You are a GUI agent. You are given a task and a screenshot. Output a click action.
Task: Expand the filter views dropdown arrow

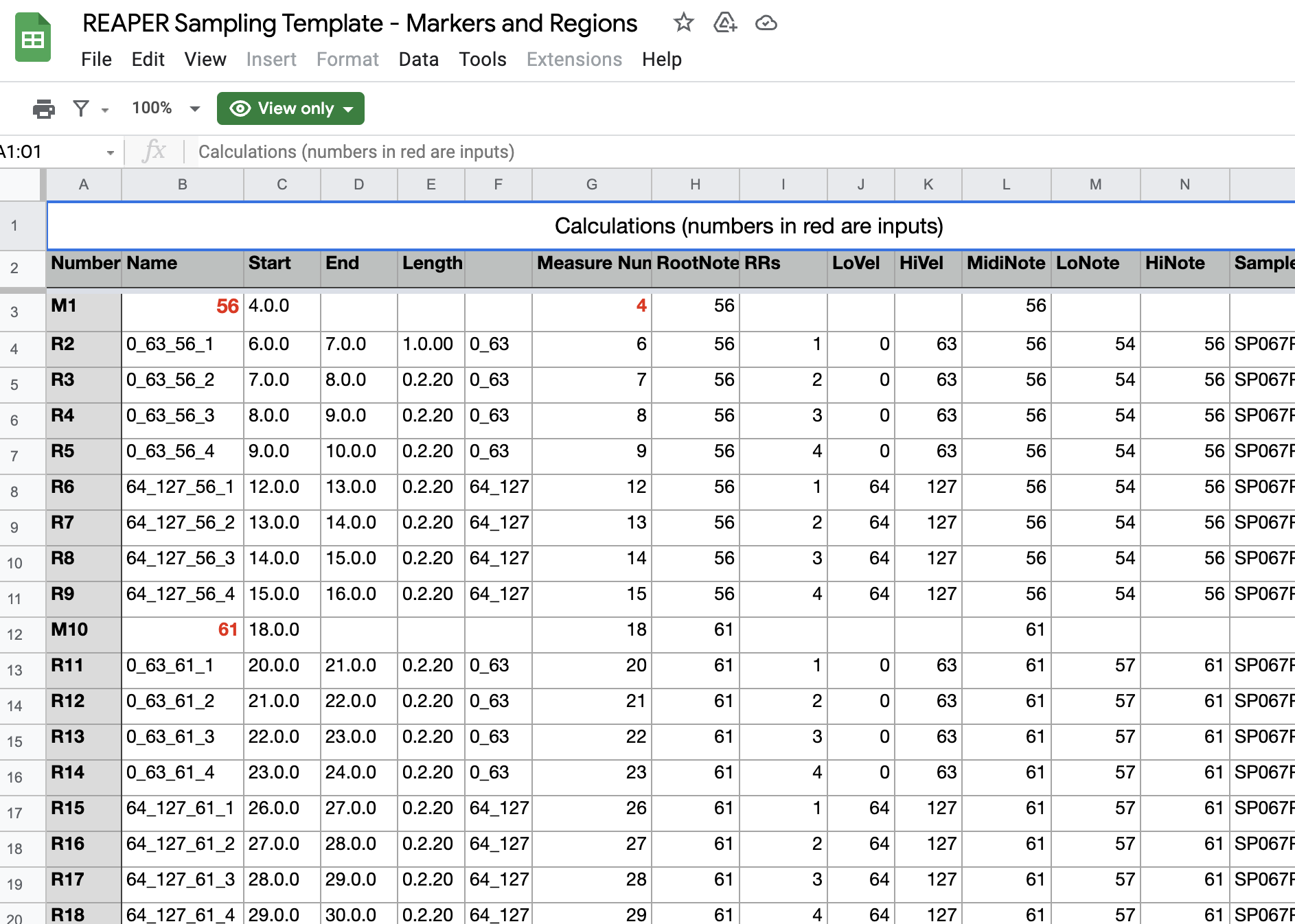coord(105,110)
